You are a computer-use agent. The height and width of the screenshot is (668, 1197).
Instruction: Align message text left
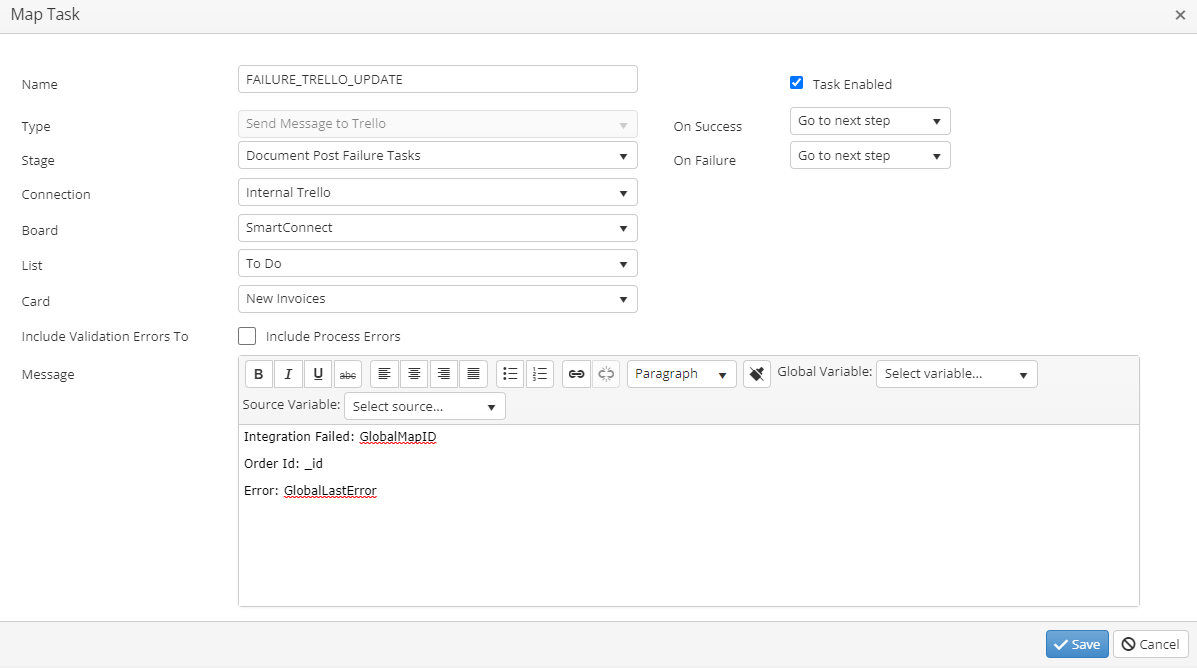384,374
